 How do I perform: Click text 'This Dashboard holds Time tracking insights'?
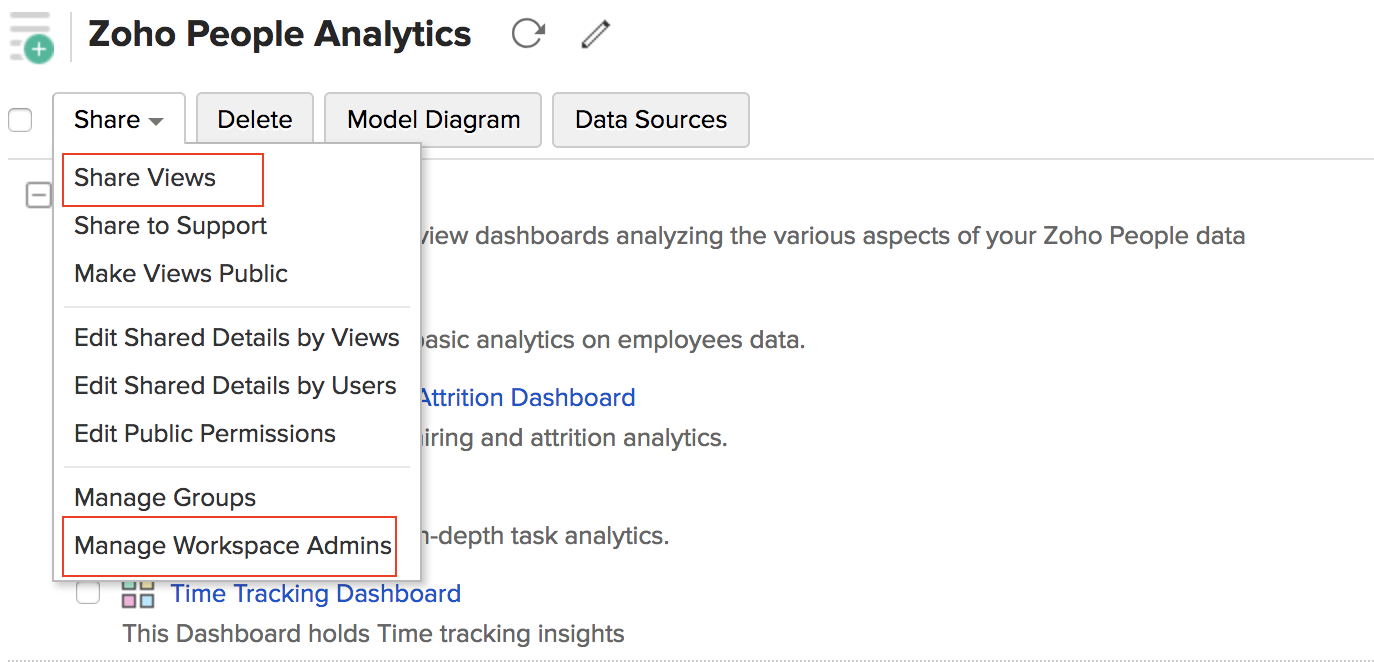point(373,634)
